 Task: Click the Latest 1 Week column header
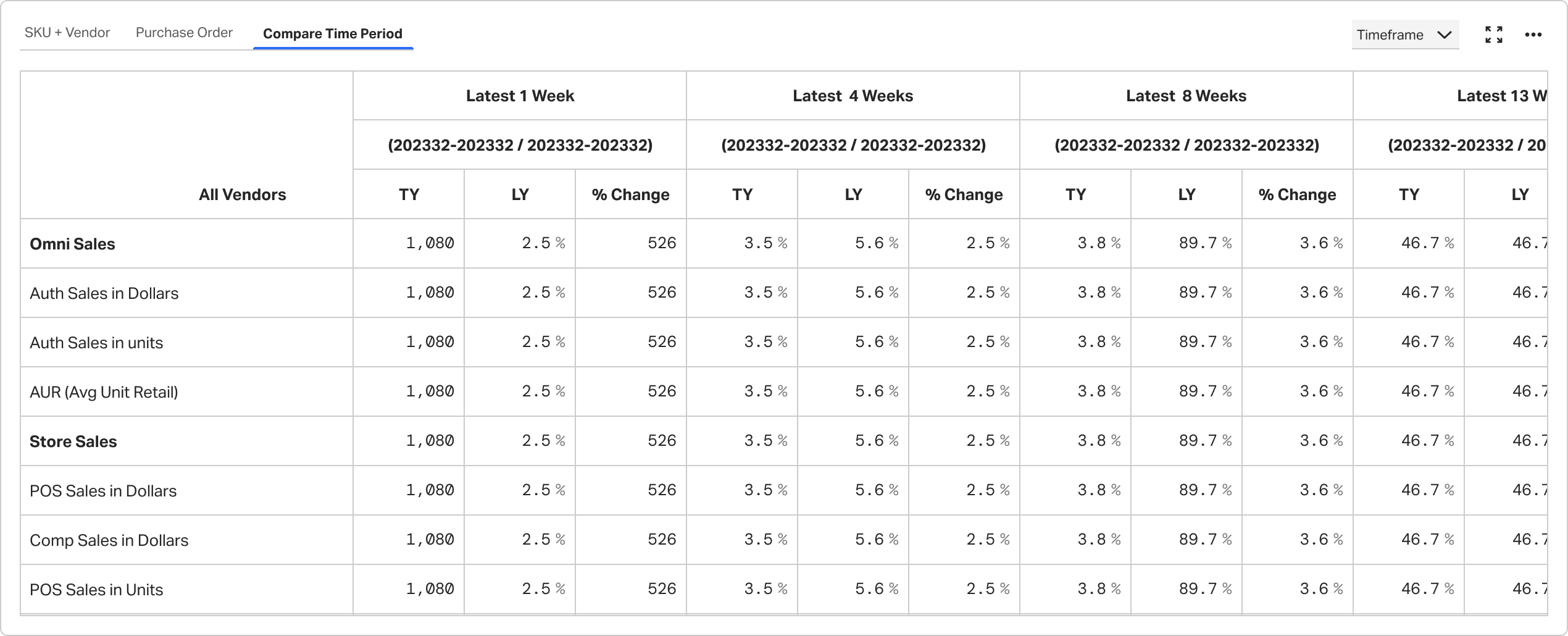[520, 96]
